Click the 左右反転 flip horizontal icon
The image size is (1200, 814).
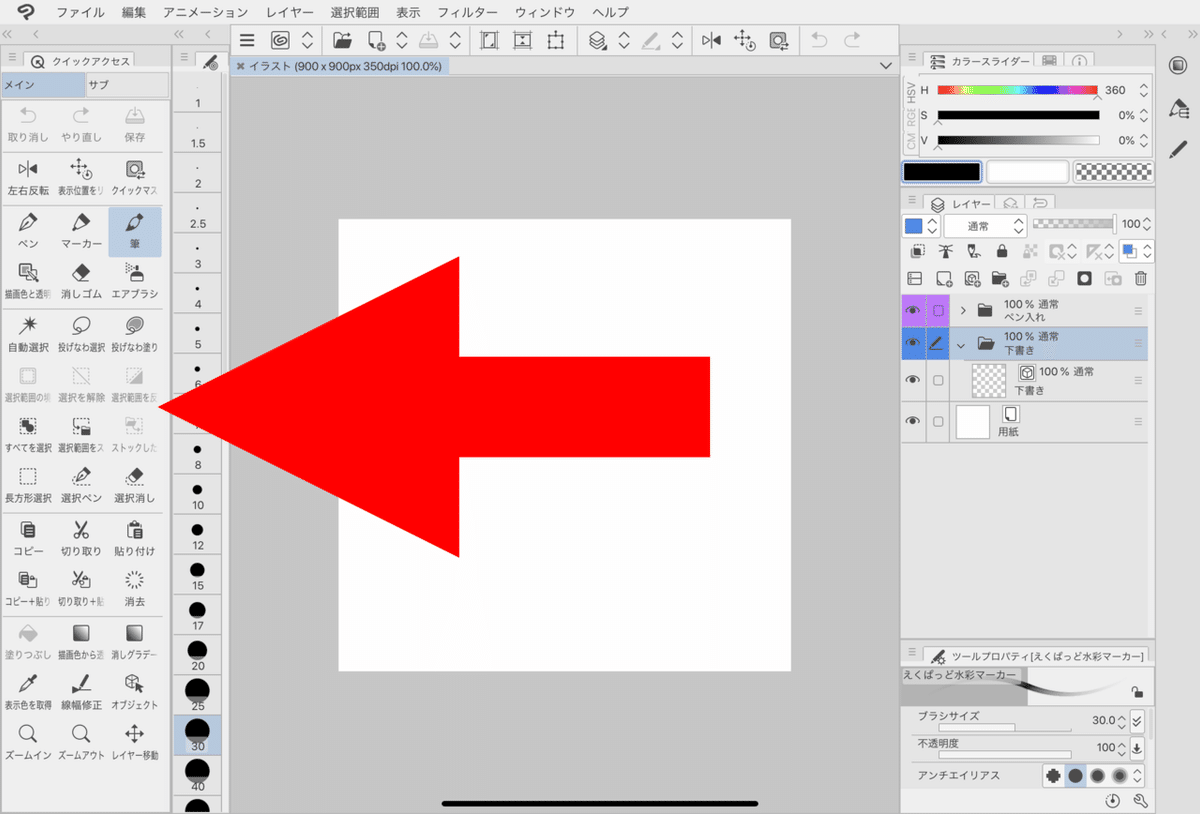(x=28, y=176)
